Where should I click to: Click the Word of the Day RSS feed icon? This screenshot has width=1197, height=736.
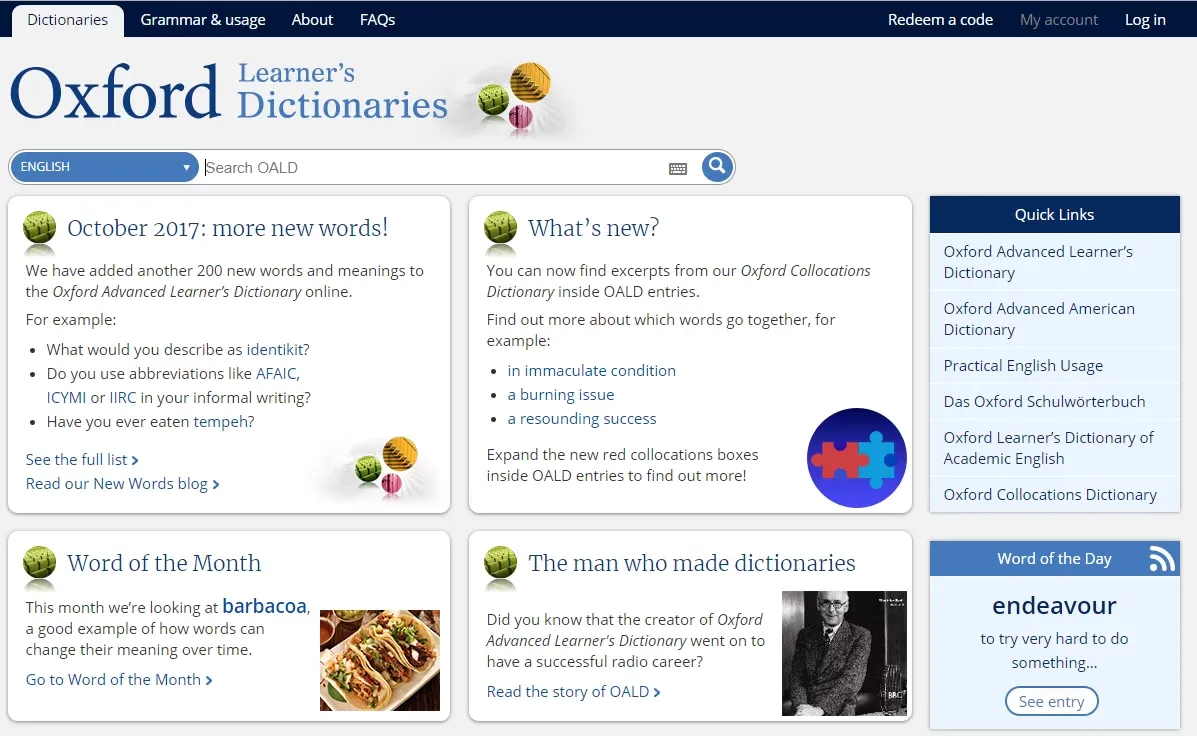click(x=1161, y=559)
